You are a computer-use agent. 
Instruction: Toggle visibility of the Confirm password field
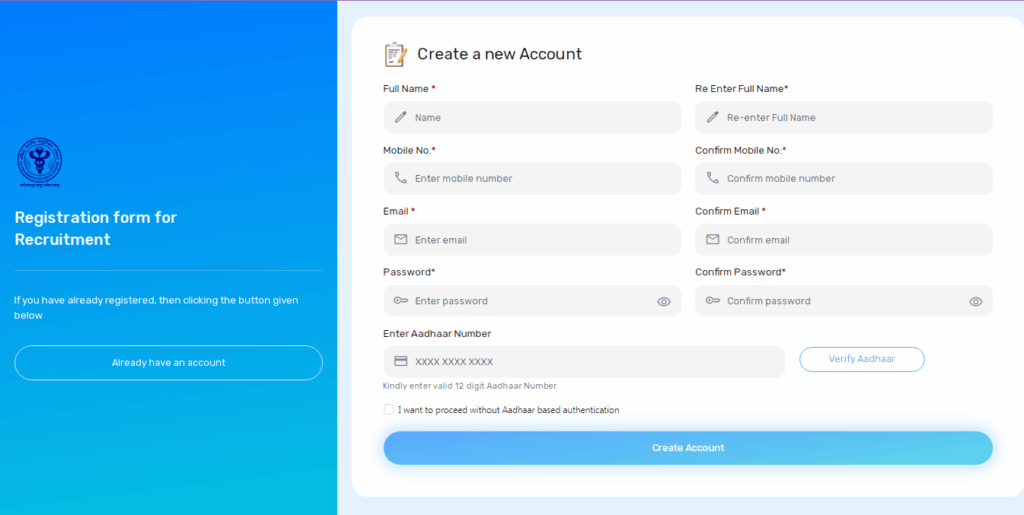(976, 301)
